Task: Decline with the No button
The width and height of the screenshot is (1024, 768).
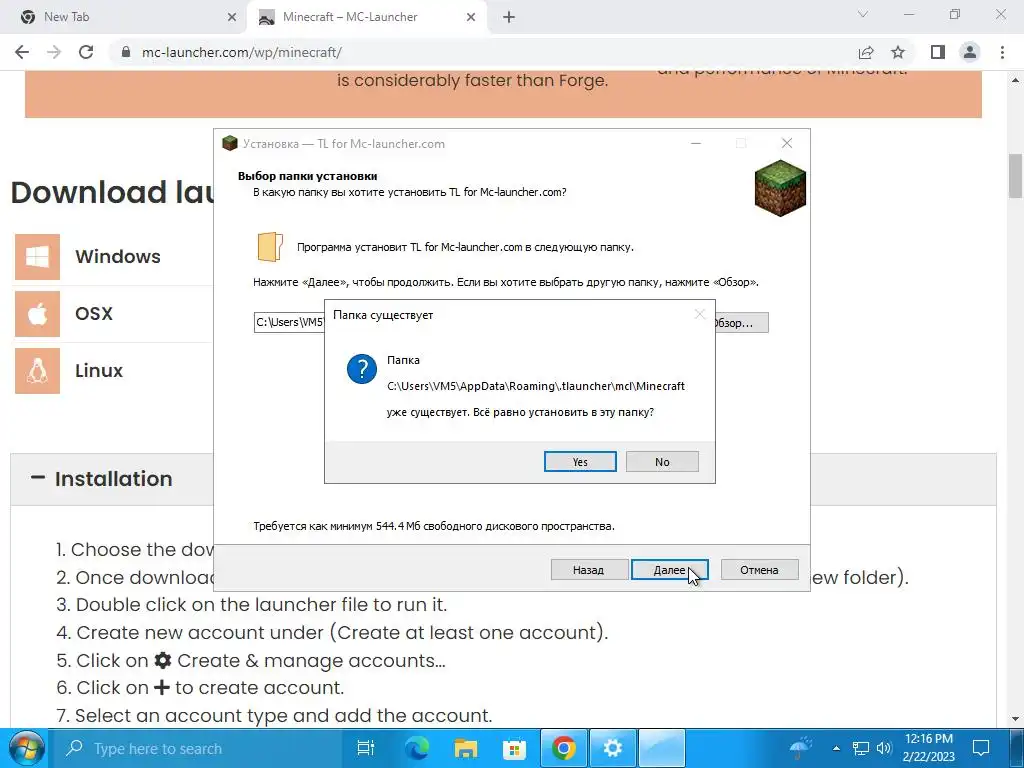Action: click(662, 462)
